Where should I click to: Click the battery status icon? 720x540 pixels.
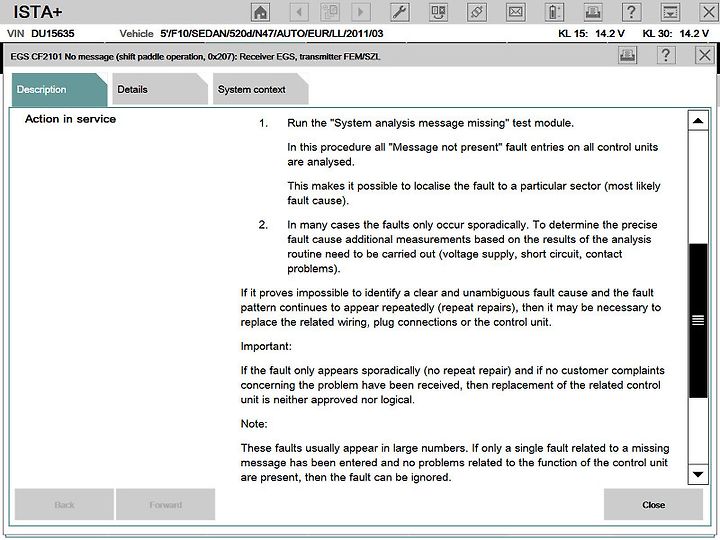click(554, 12)
